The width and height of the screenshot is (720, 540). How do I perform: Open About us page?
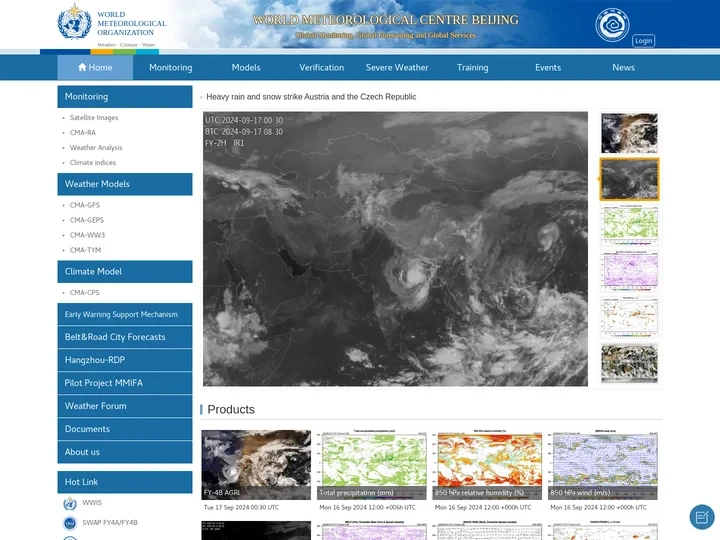(125, 452)
